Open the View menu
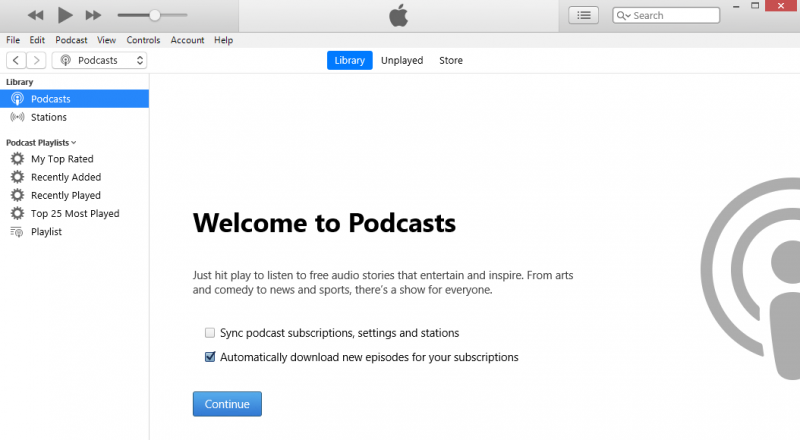 107,40
